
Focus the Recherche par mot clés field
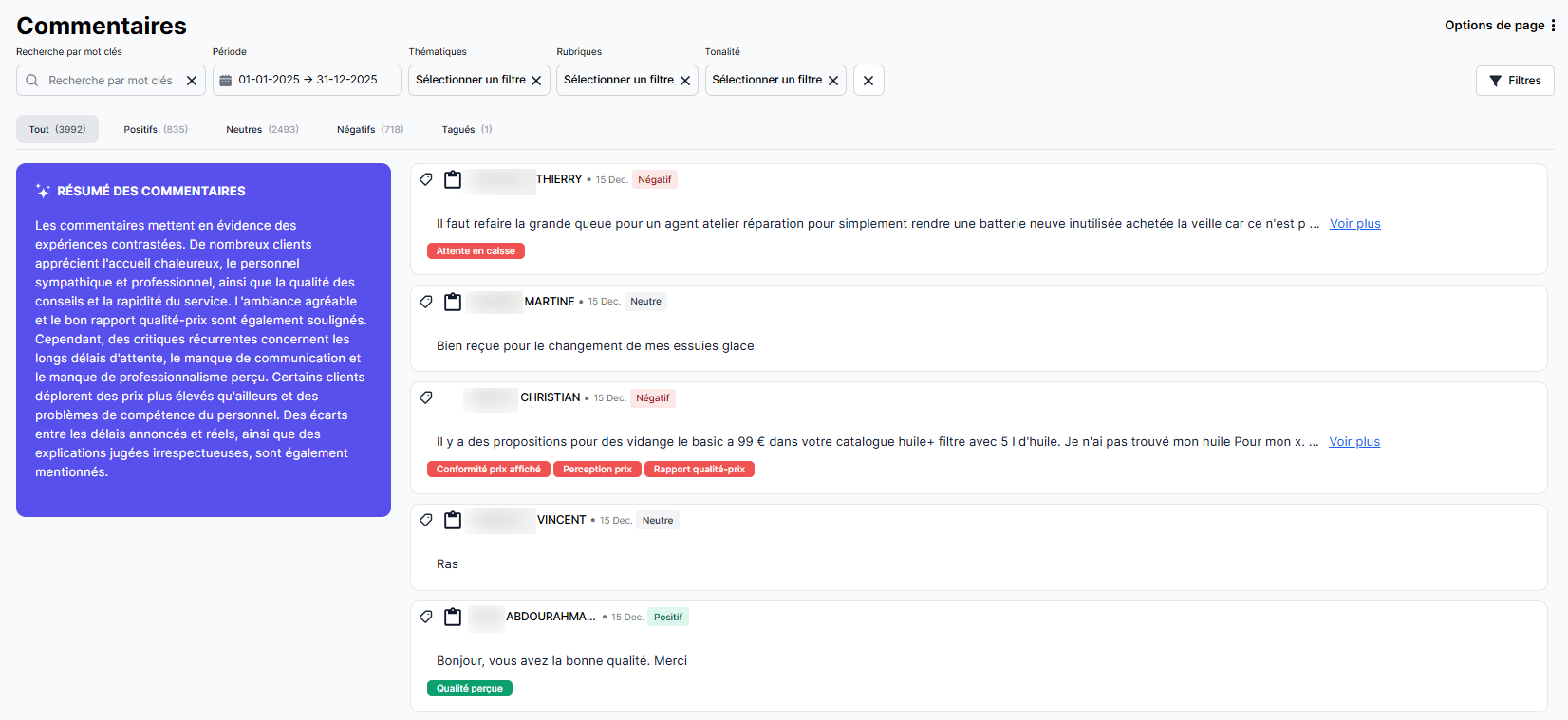[110, 81]
